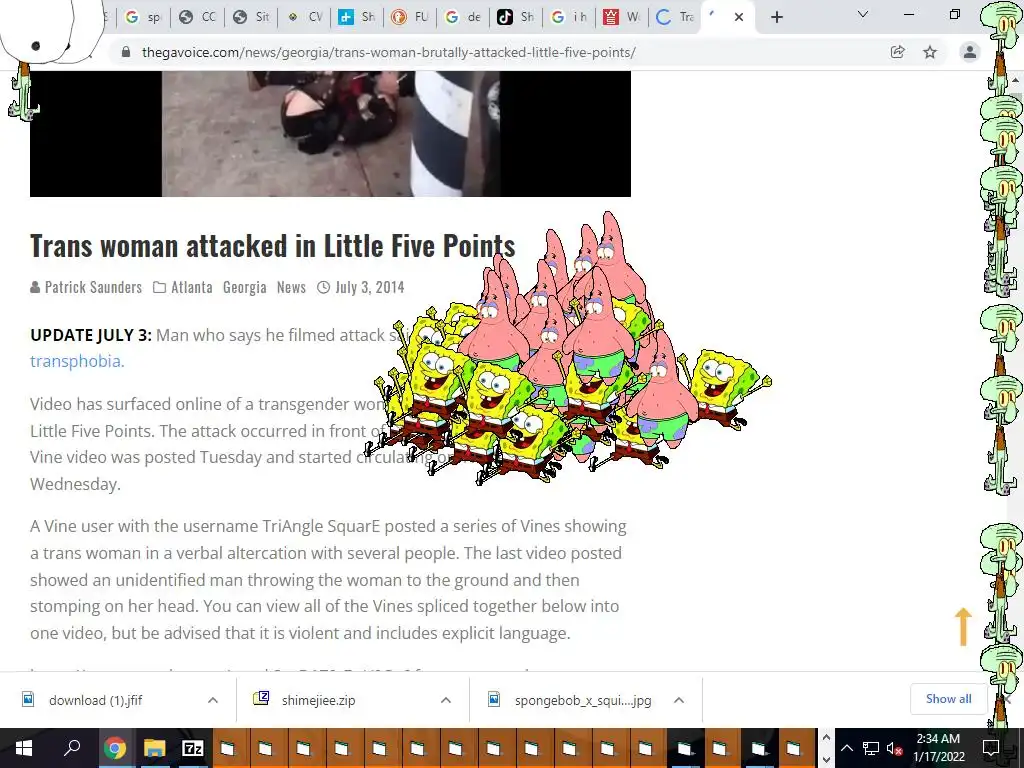Follow the blue "transphobia." link
Screen dimensions: 1024x768
coord(77,361)
